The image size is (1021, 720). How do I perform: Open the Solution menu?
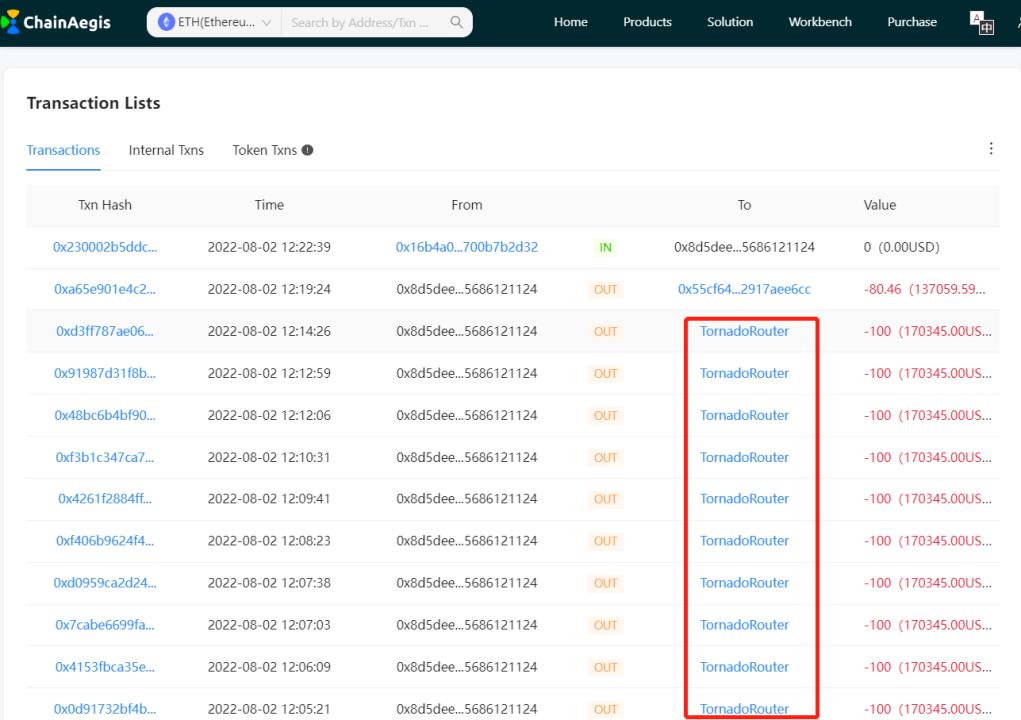coord(730,22)
